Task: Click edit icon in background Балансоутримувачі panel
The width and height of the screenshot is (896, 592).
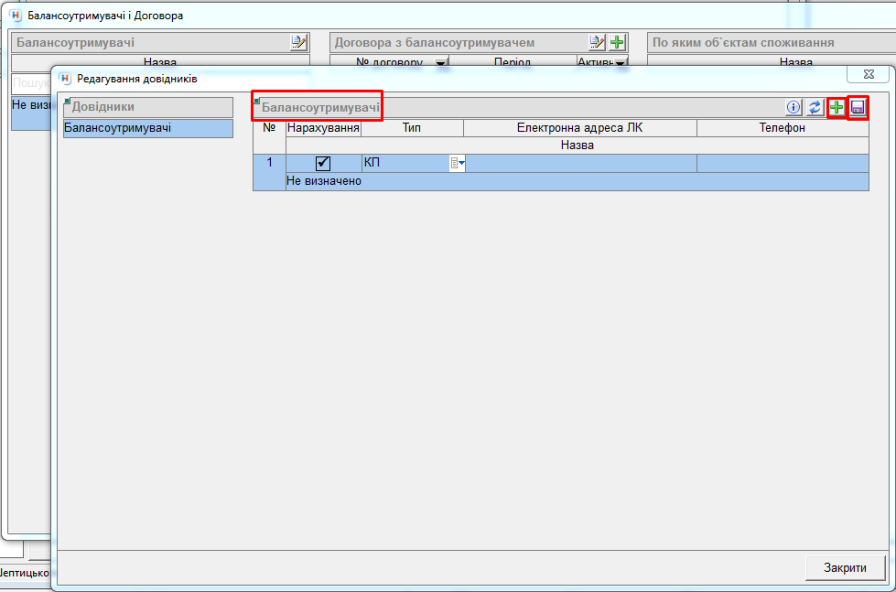Action: coord(299,42)
